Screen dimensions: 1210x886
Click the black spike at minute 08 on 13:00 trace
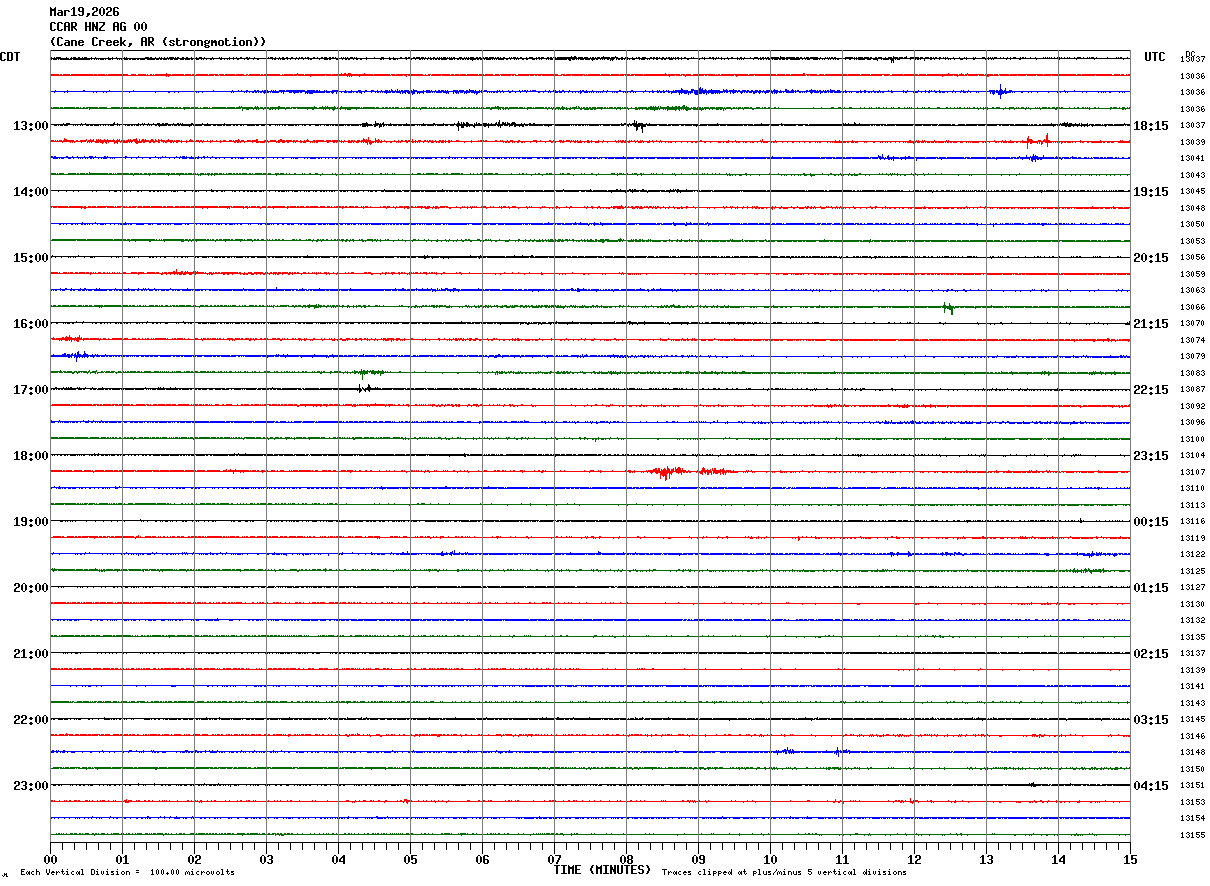(638, 126)
